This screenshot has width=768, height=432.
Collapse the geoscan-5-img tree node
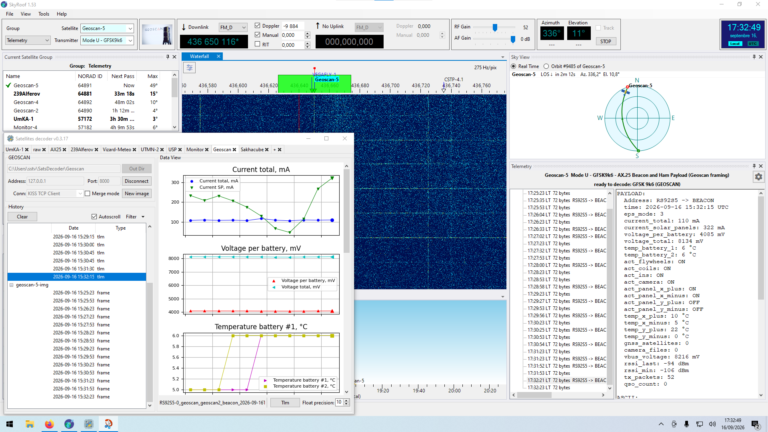11,285
